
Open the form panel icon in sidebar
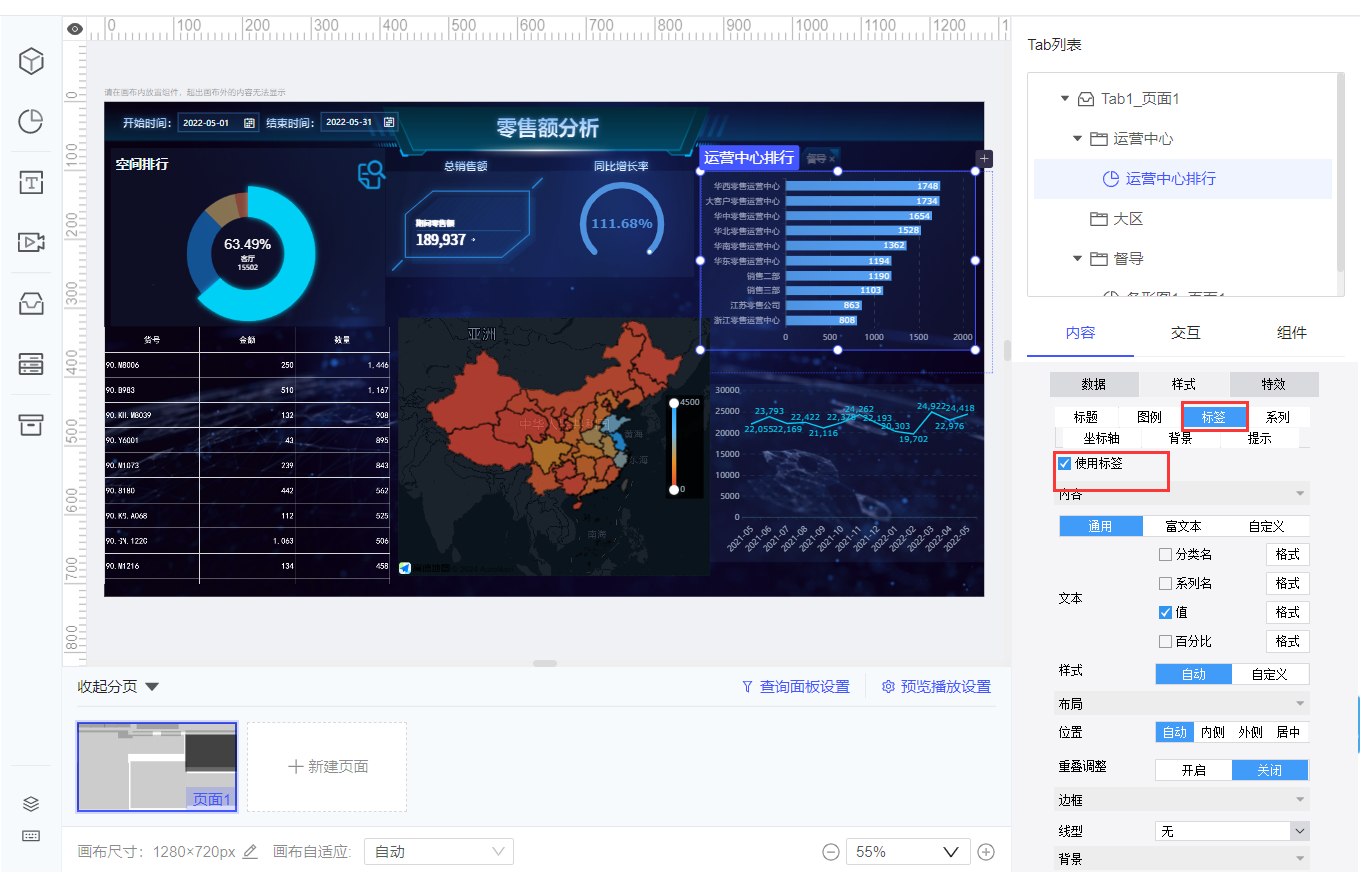click(x=31, y=363)
